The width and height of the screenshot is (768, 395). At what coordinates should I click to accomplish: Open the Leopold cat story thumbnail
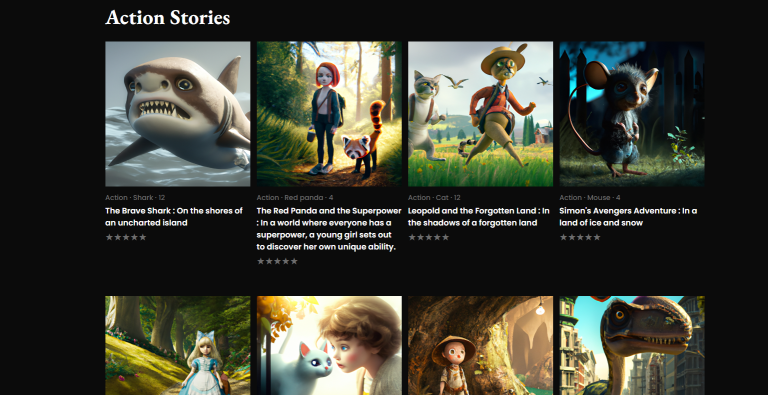(x=480, y=114)
